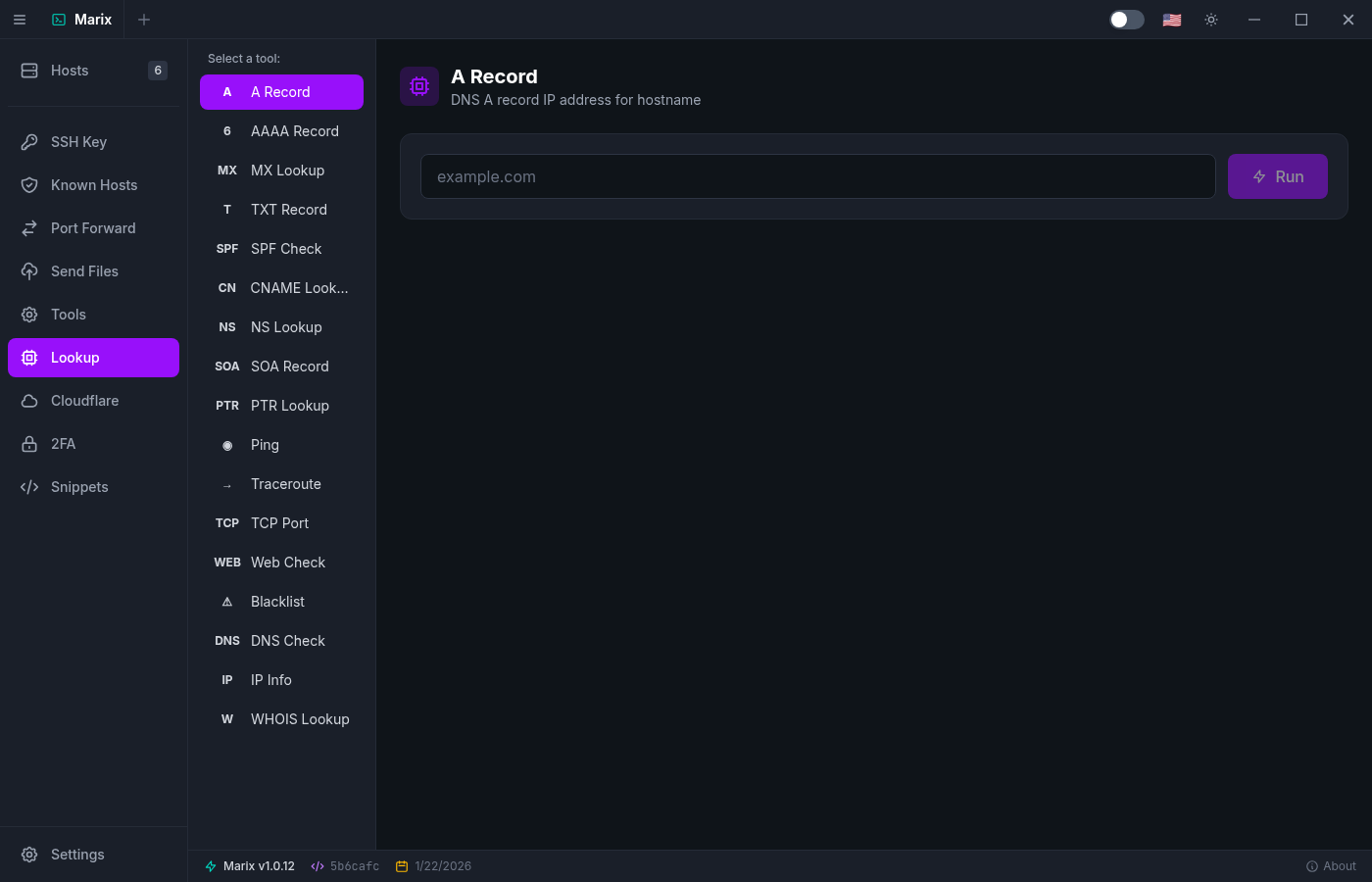Switch language via the US flag
This screenshot has width=1372, height=882.
pos(1171,19)
